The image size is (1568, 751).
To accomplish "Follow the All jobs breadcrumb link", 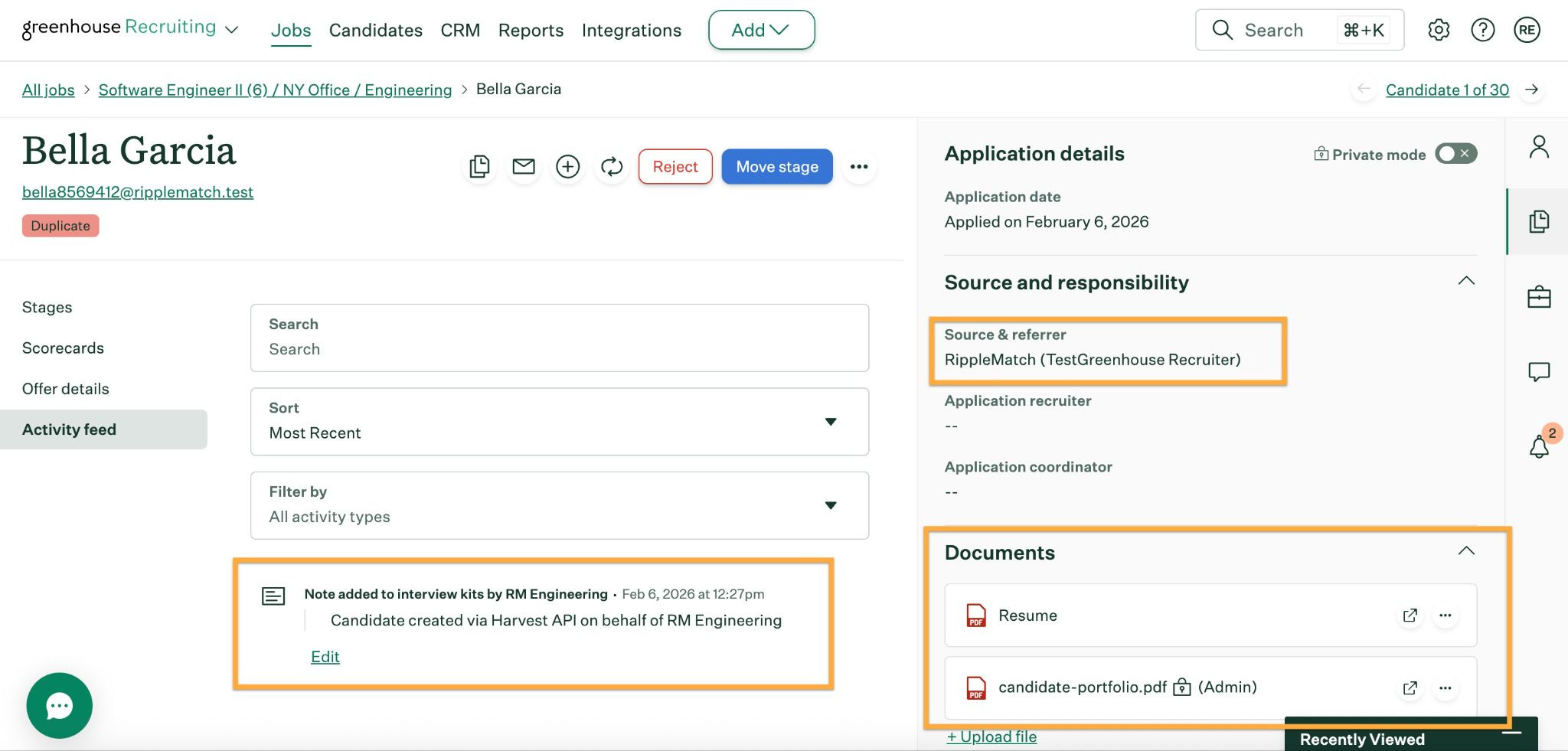I will tap(48, 90).
